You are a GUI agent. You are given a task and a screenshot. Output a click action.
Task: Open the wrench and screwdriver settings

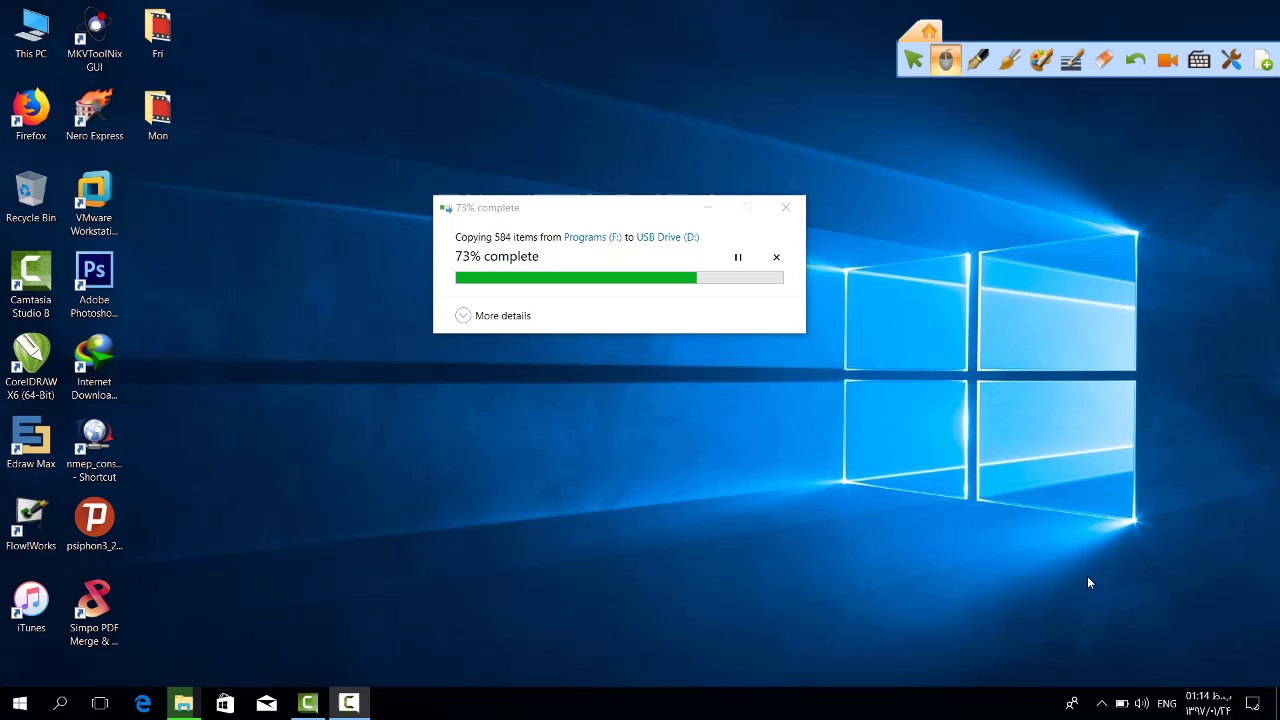(1231, 61)
